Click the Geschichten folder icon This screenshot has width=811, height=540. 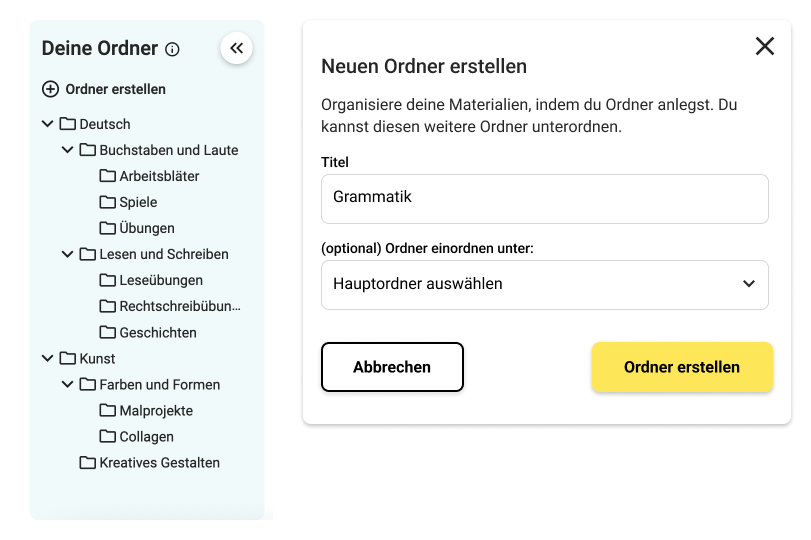[108, 332]
